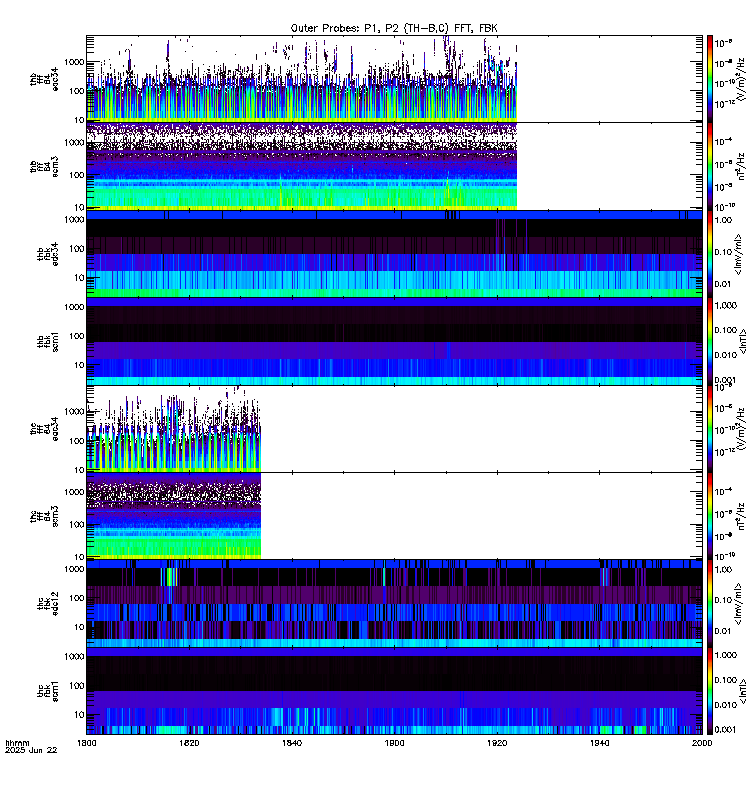Click the 100 frequency tick of thb fbk scm1 panel
The height and width of the screenshot is (800, 750).
(x=78, y=336)
